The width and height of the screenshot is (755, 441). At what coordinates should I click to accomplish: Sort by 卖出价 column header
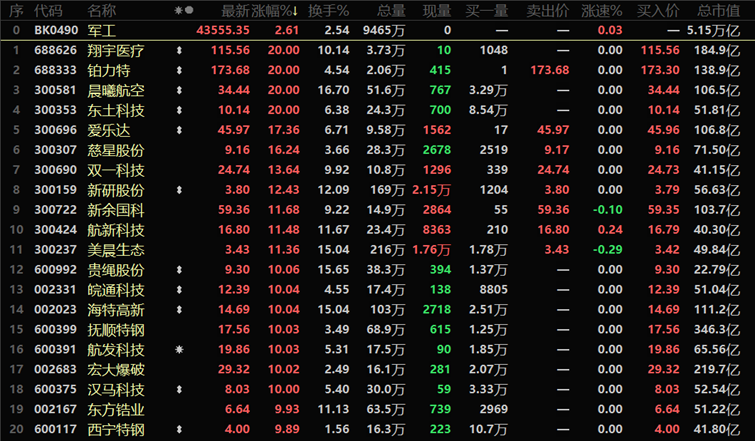point(547,11)
